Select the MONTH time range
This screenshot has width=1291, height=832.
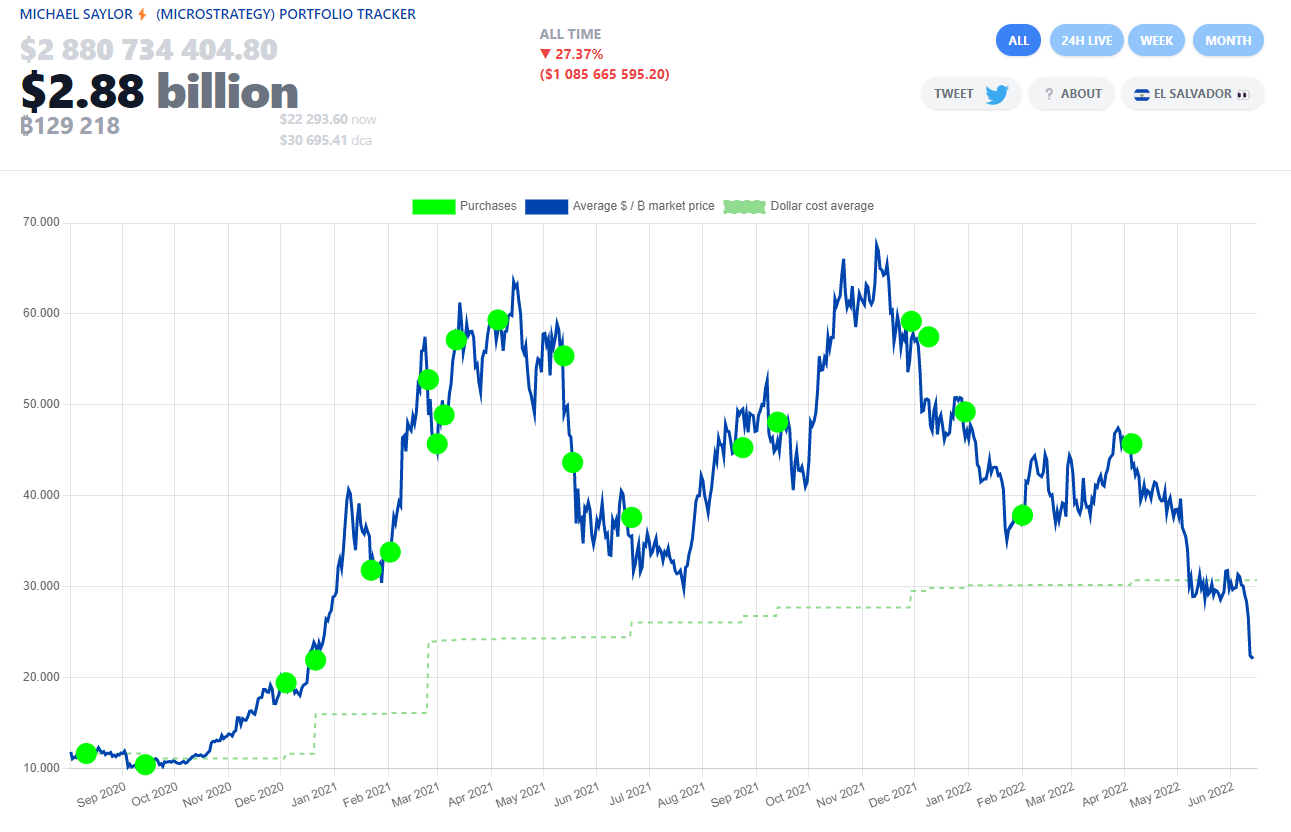click(1228, 41)
